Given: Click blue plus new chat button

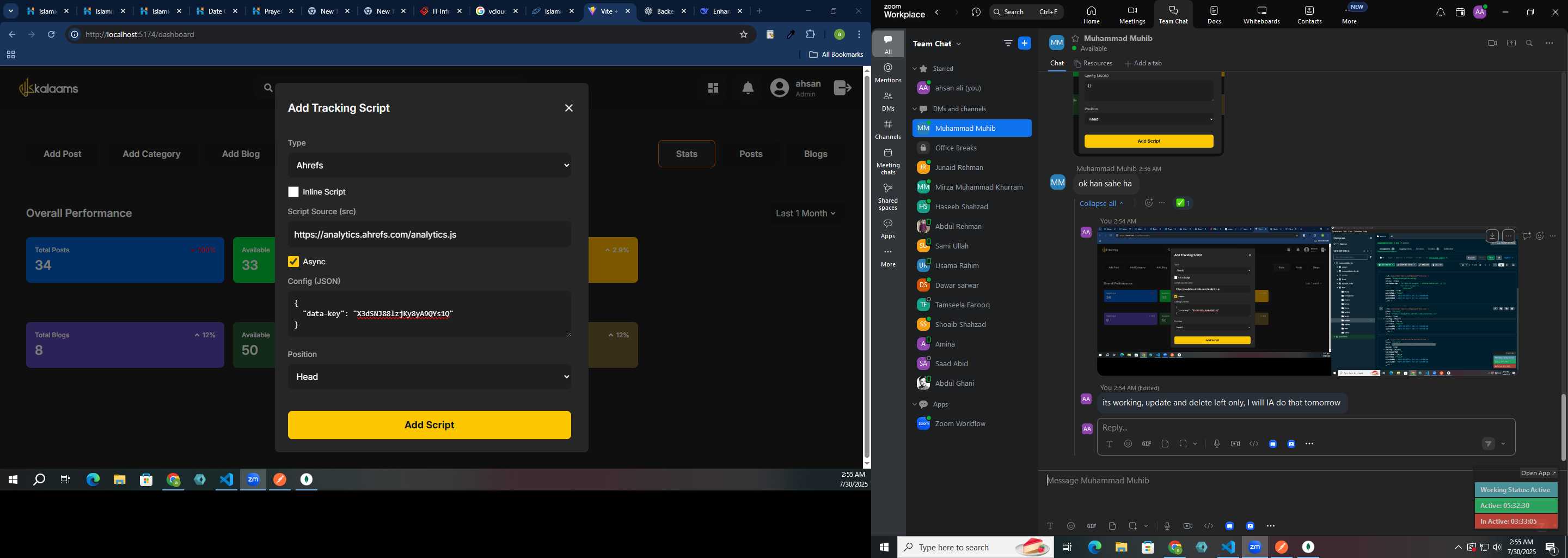Looking at the screenshot, I should click(x=1025, y=43).
